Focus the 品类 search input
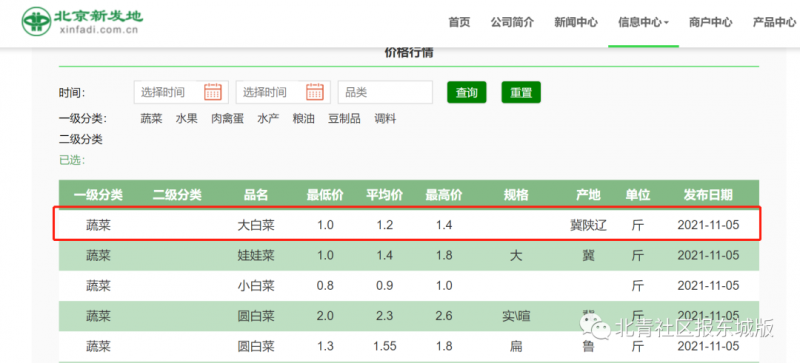Viewport: 800px width, 363px height. (385, 92)
